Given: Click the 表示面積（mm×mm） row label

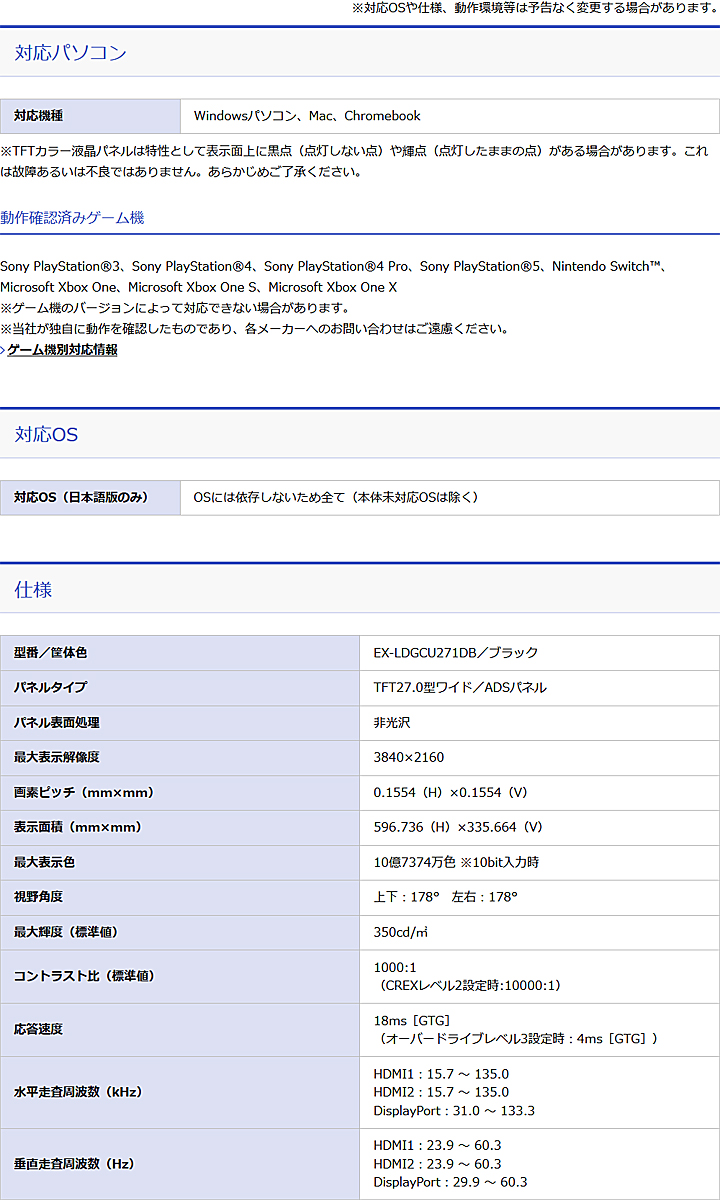Looking at the screenshot, I should coord(180,828).
